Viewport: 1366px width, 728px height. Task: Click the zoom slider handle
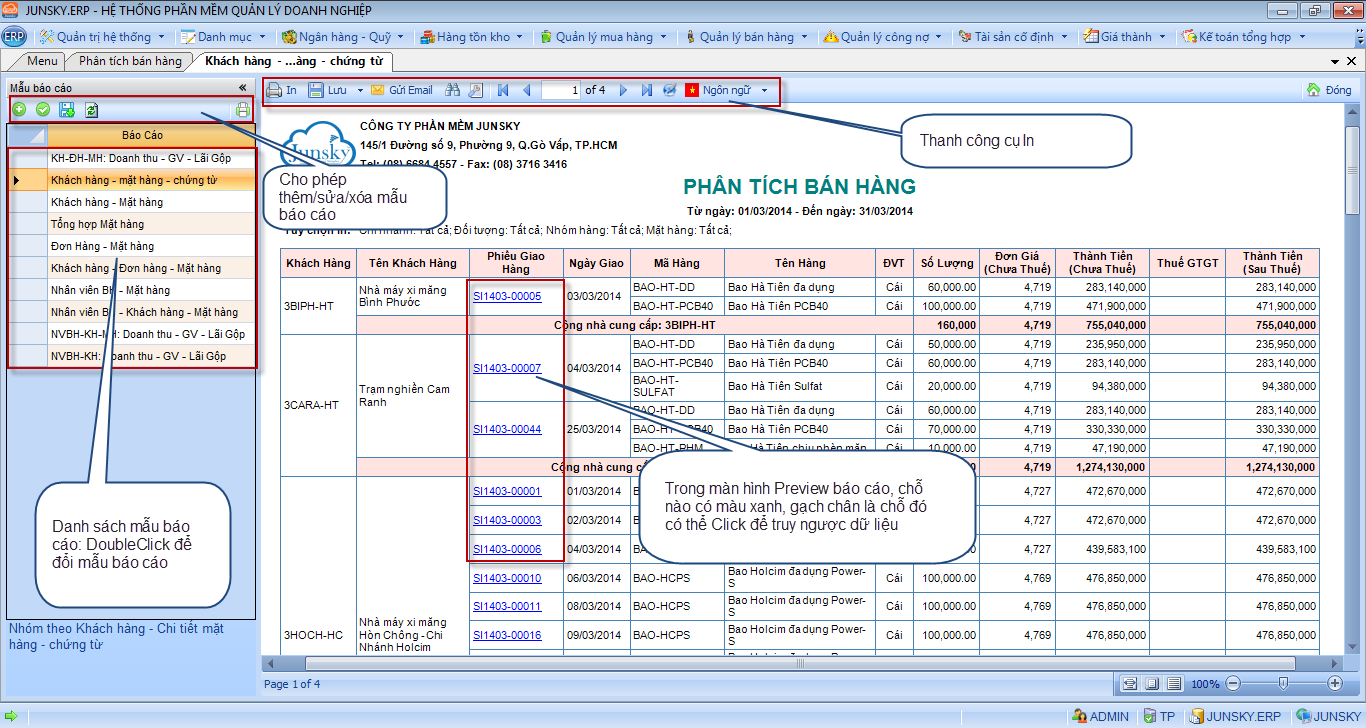(1283, 683)
